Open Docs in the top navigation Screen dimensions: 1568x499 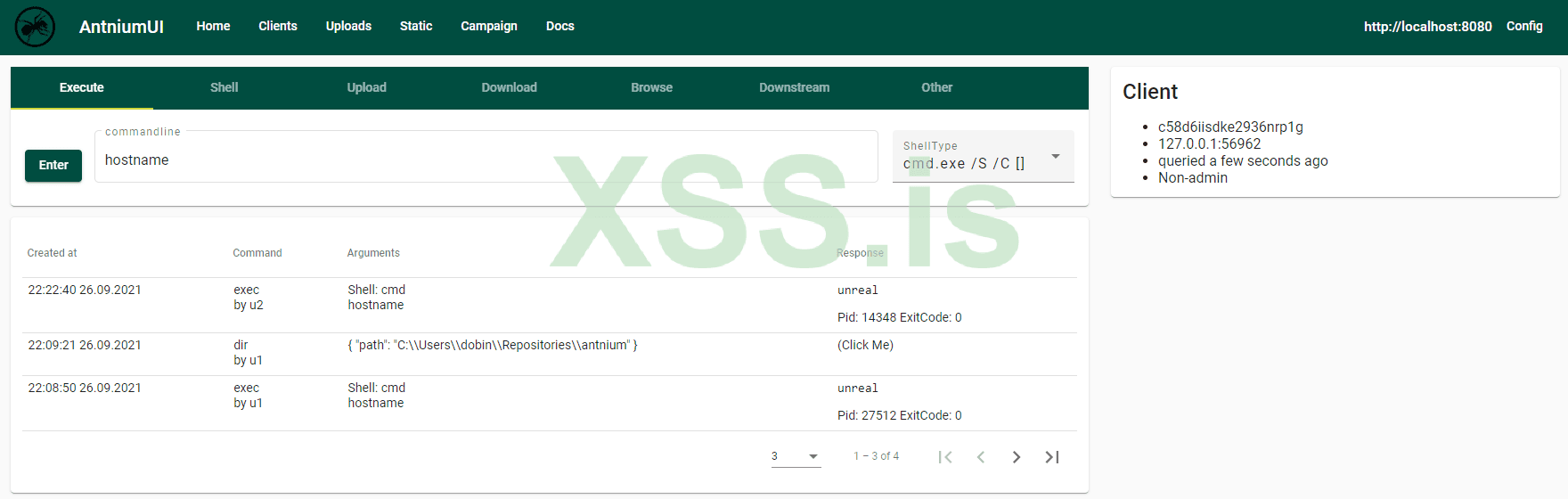(560, 26)
